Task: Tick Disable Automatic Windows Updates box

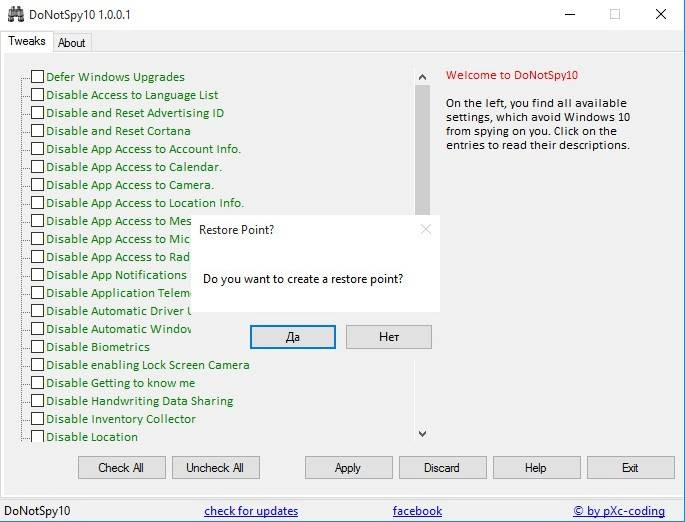Action: 38,328
